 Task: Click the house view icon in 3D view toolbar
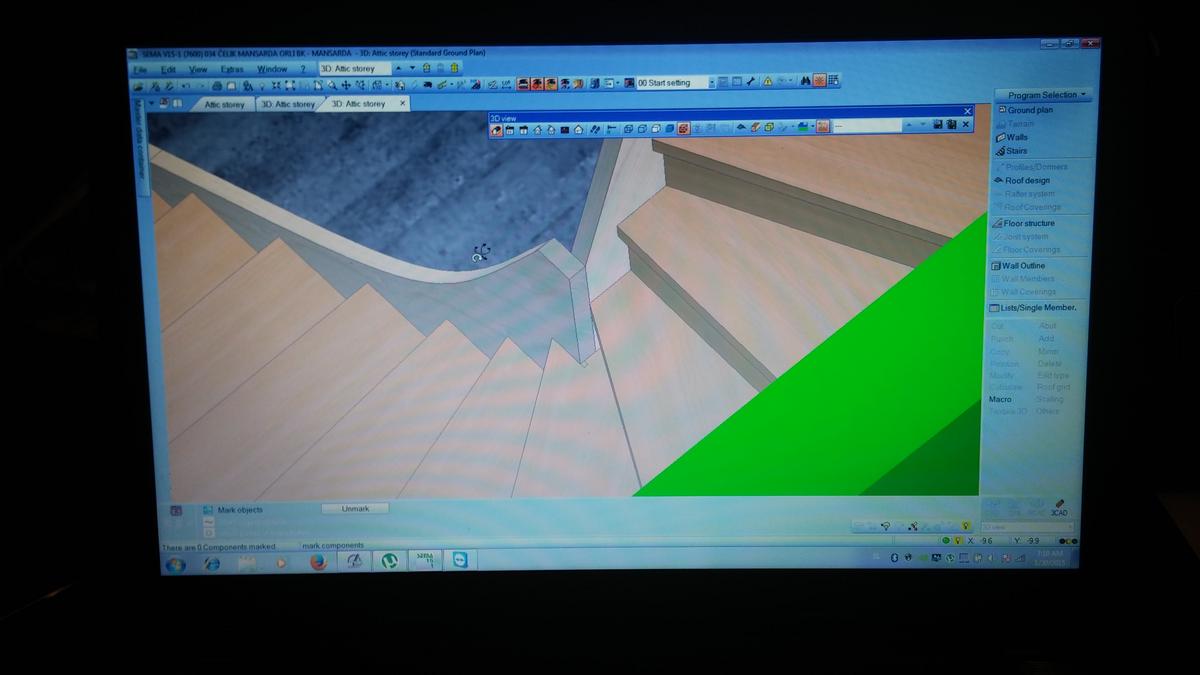578,129
